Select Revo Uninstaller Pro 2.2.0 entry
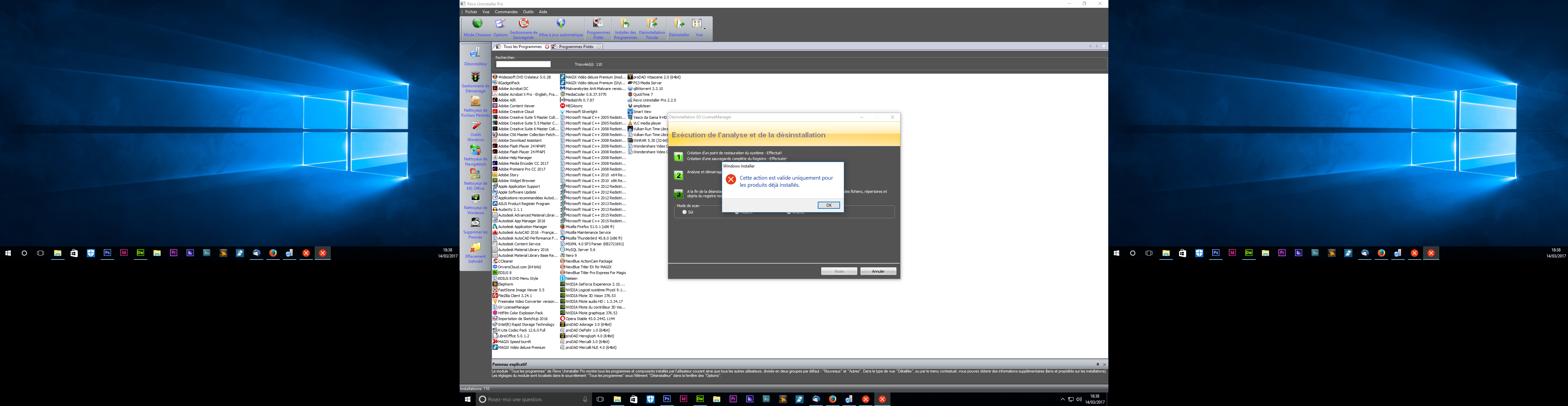The height and width of the screenshot is (406, 1568). [x=652, y=100]
